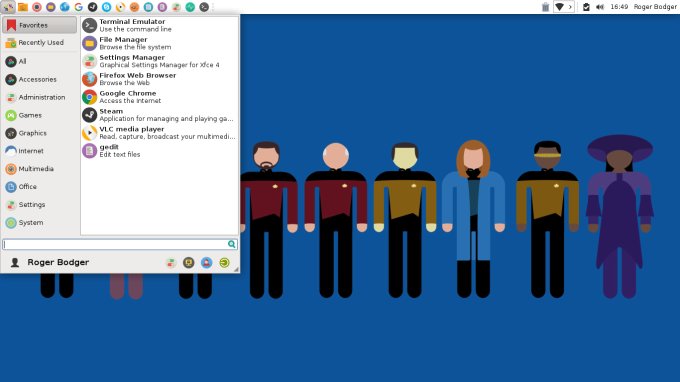Open orange folder launcher in top panel
Screen dimensions: 680x382
point(23,7)
